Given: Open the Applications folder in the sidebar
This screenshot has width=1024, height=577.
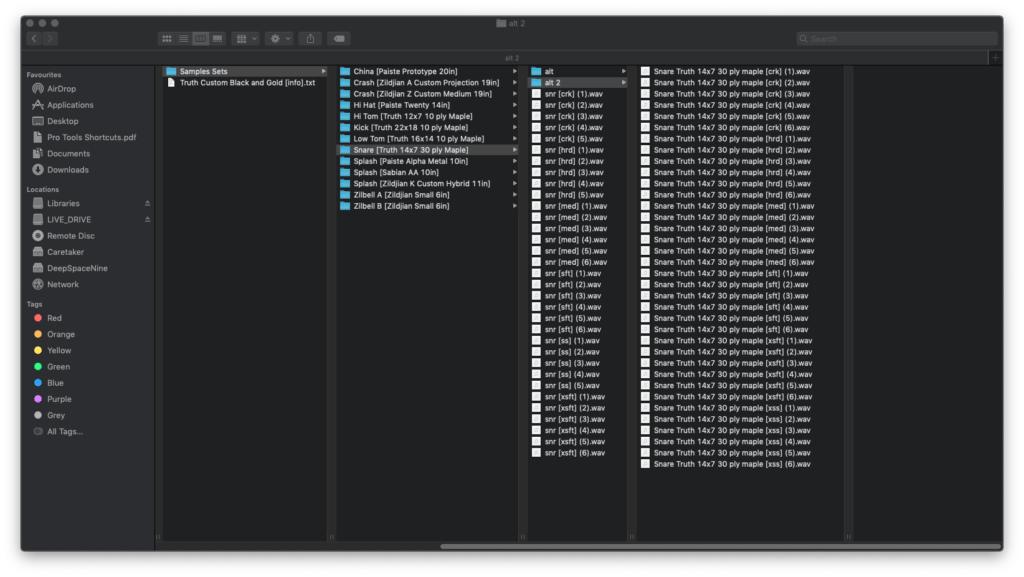Looking at the screenshot, I should tap(68, 104).
